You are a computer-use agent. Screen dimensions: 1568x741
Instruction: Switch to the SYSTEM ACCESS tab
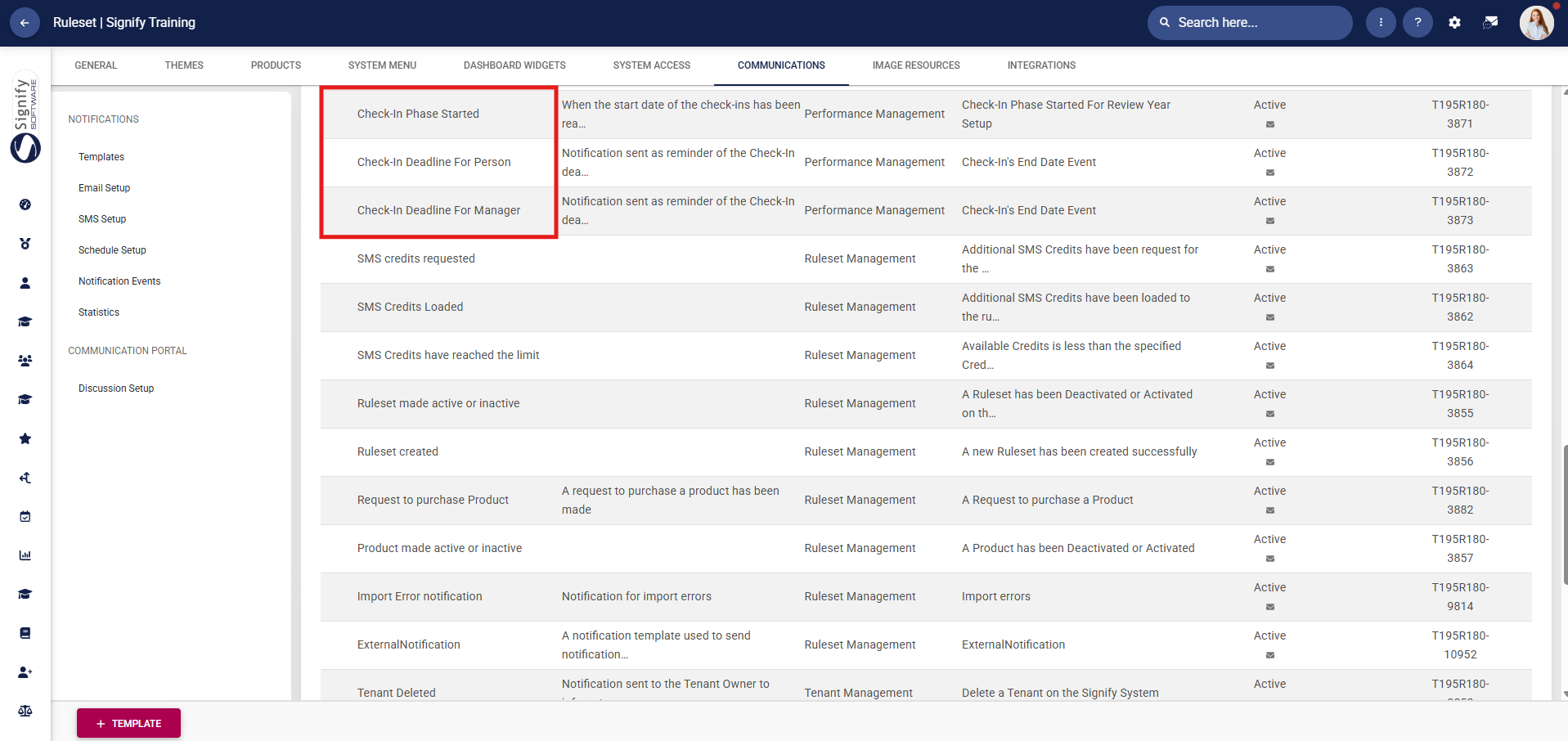tap(651, 65)
